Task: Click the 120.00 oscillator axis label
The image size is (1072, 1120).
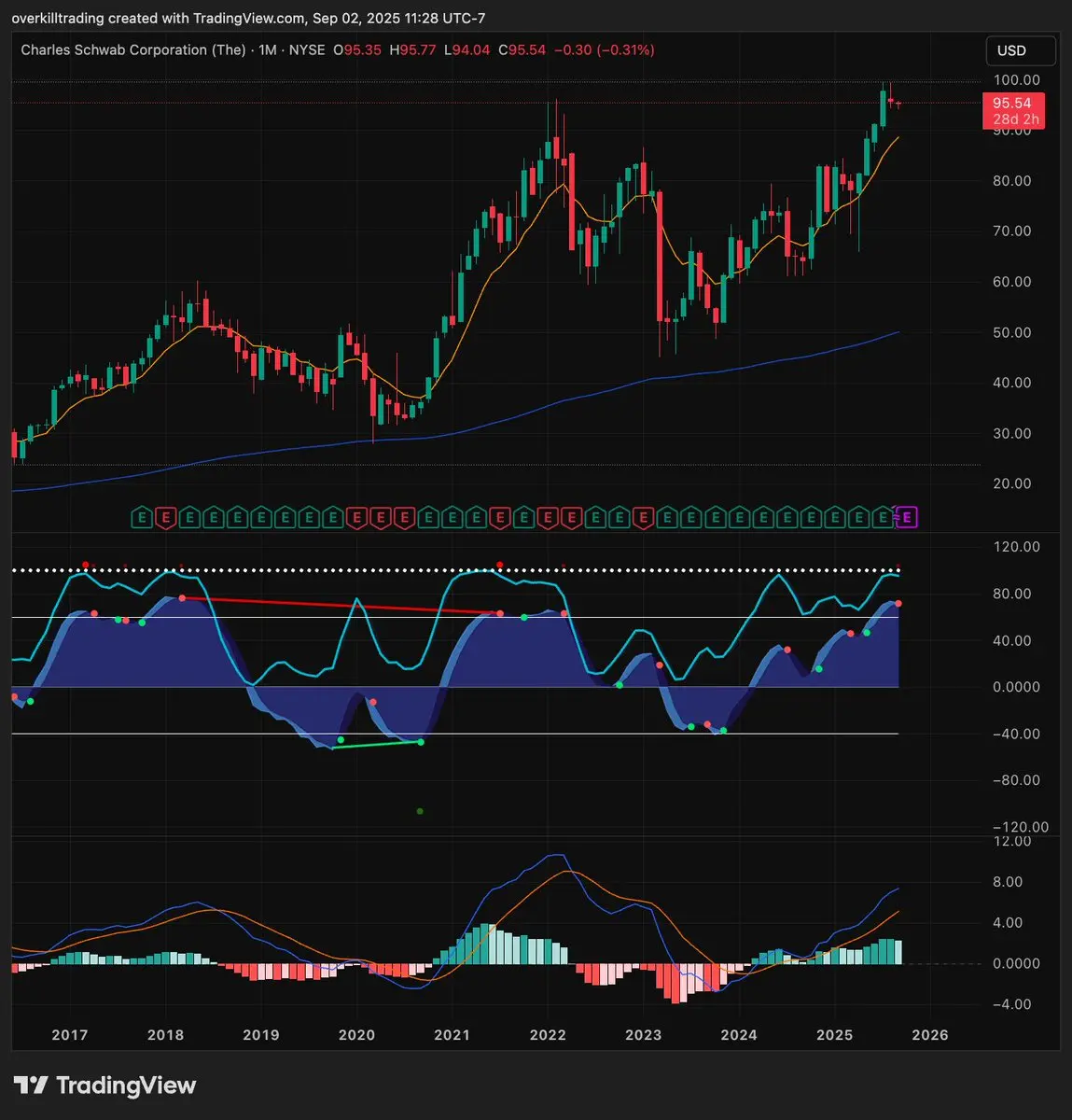Action: [x=1016, y=547]
